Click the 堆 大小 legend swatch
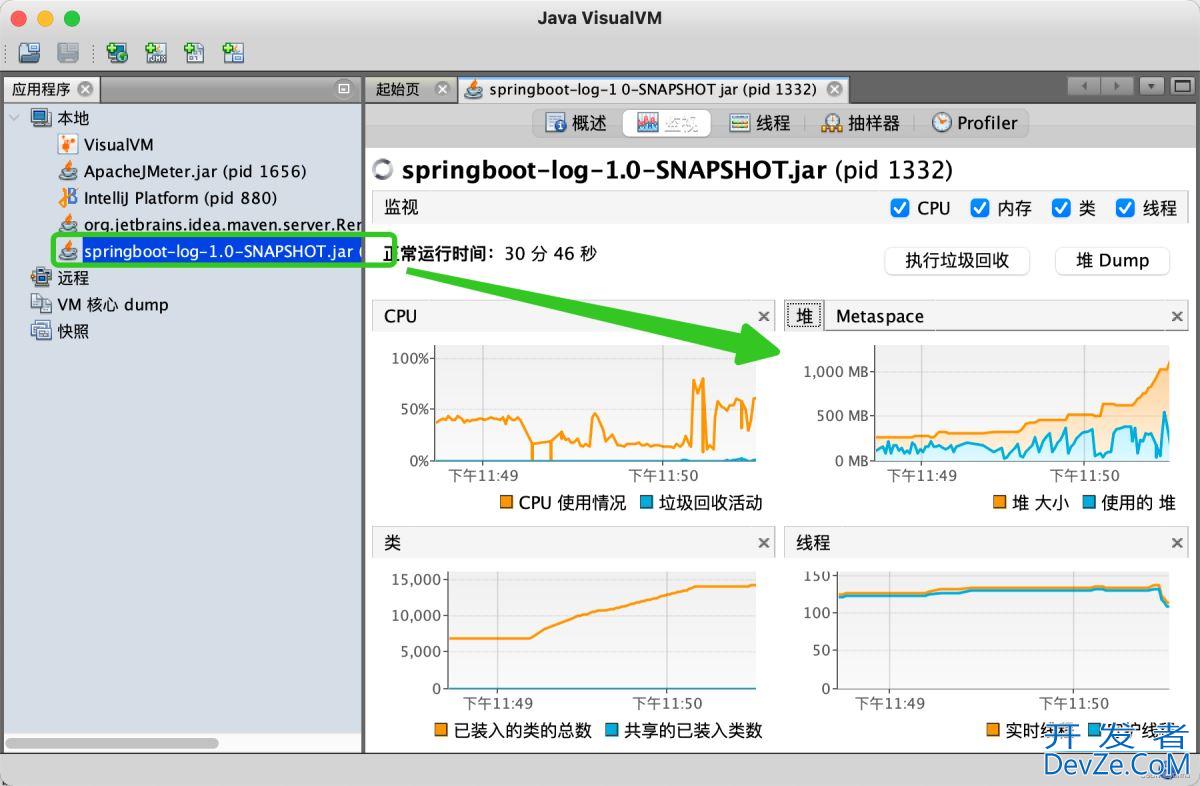 [999, 502]
